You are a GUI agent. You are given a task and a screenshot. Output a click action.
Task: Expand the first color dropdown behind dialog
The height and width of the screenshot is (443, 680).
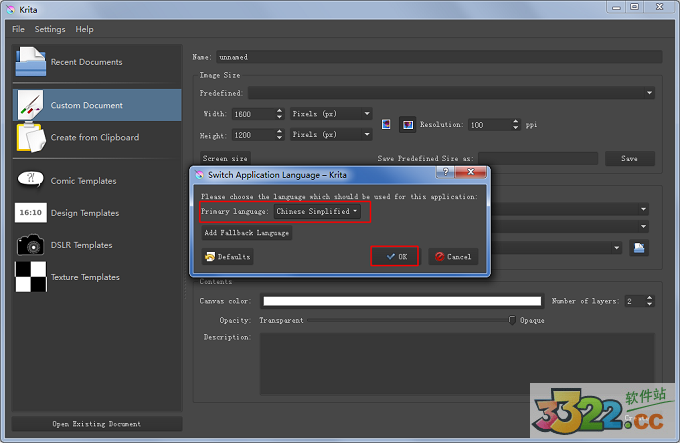point(643,209)
